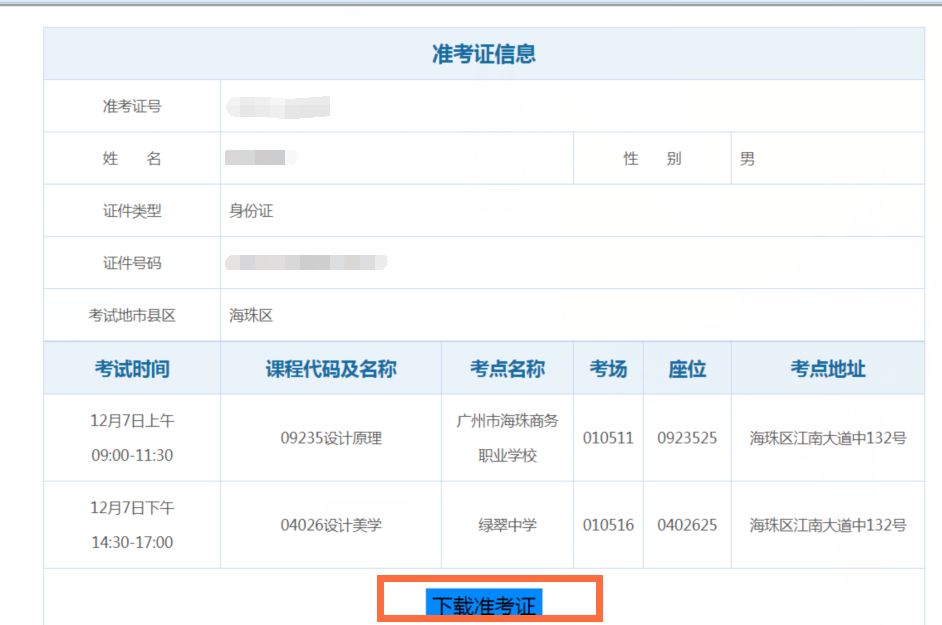Image resolution: width=942 pixels, height=625 pixels.
Task: Select exam room number 010516
Action: click(608, 525)
